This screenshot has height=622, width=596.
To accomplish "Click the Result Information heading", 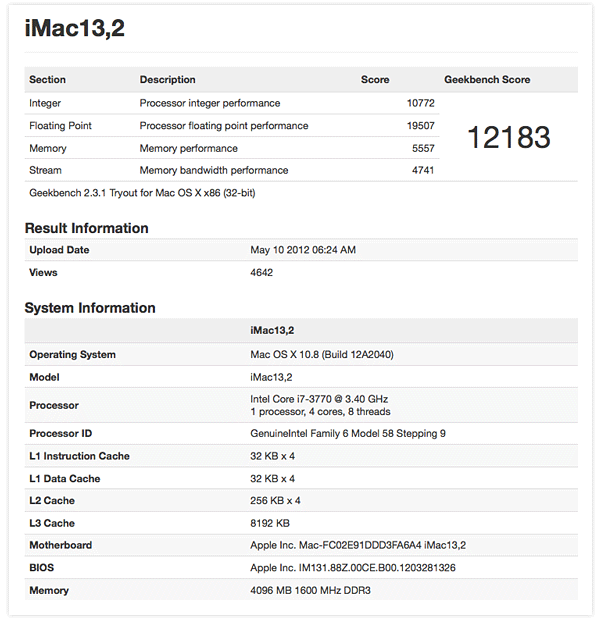I will coord(87,228).
